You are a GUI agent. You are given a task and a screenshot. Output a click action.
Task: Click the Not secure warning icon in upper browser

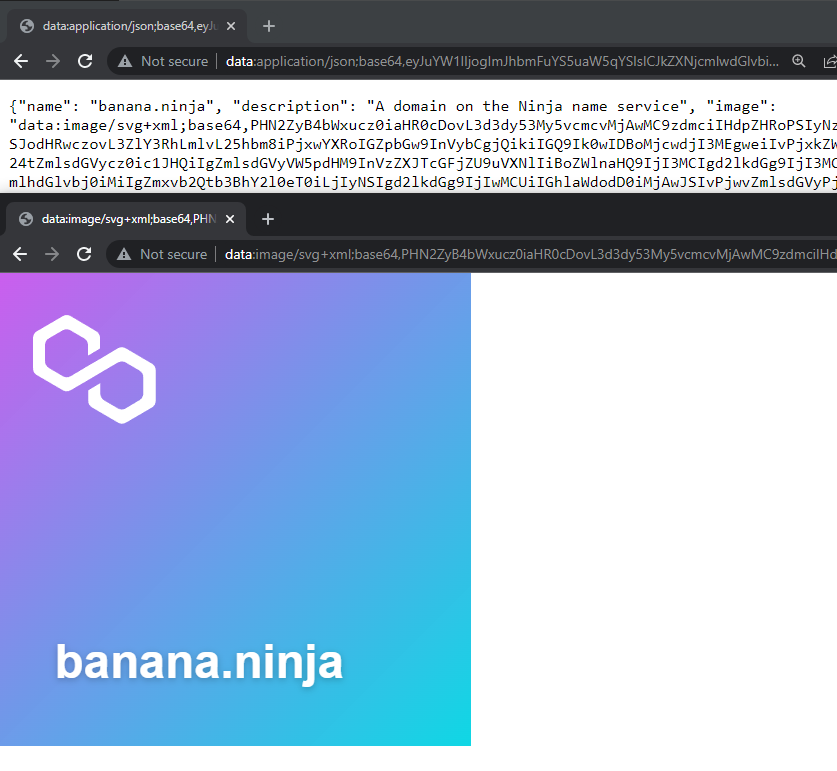(125, 61)
